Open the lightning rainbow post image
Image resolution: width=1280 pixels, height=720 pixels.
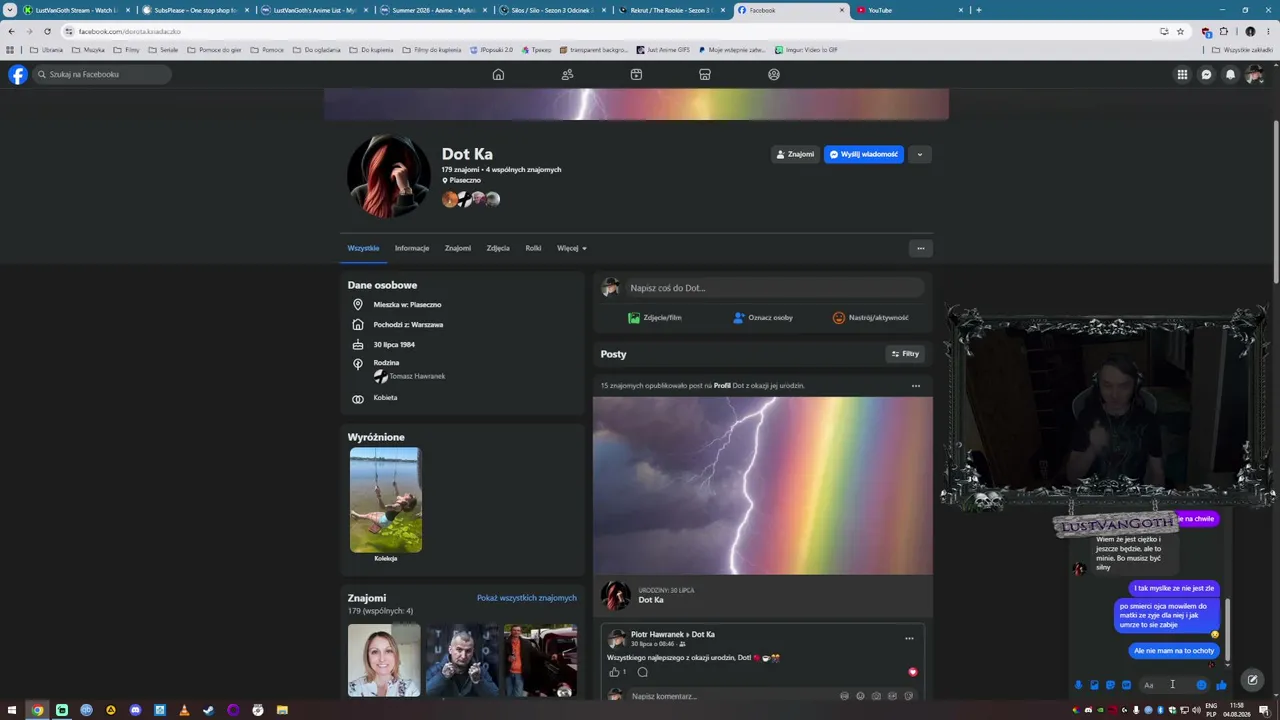tap(763, 486)
